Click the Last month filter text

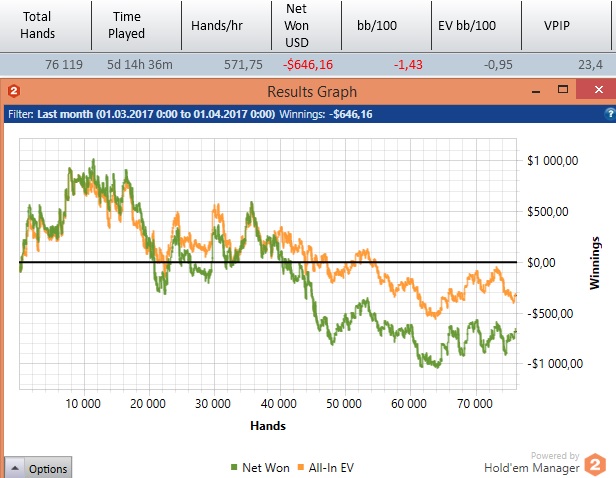point(156,114)
